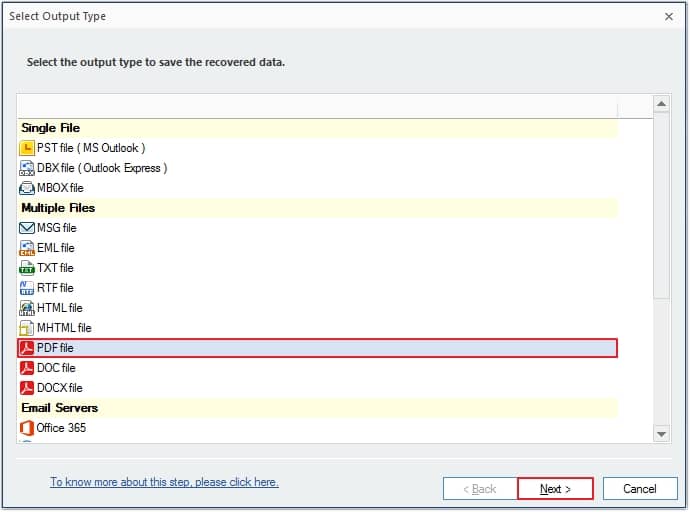Viewport: 690px width, 512px height.
Task: Select "DBX file ( Outlook Express )" option
Action: pyautogui.click(x=318, y=168)
